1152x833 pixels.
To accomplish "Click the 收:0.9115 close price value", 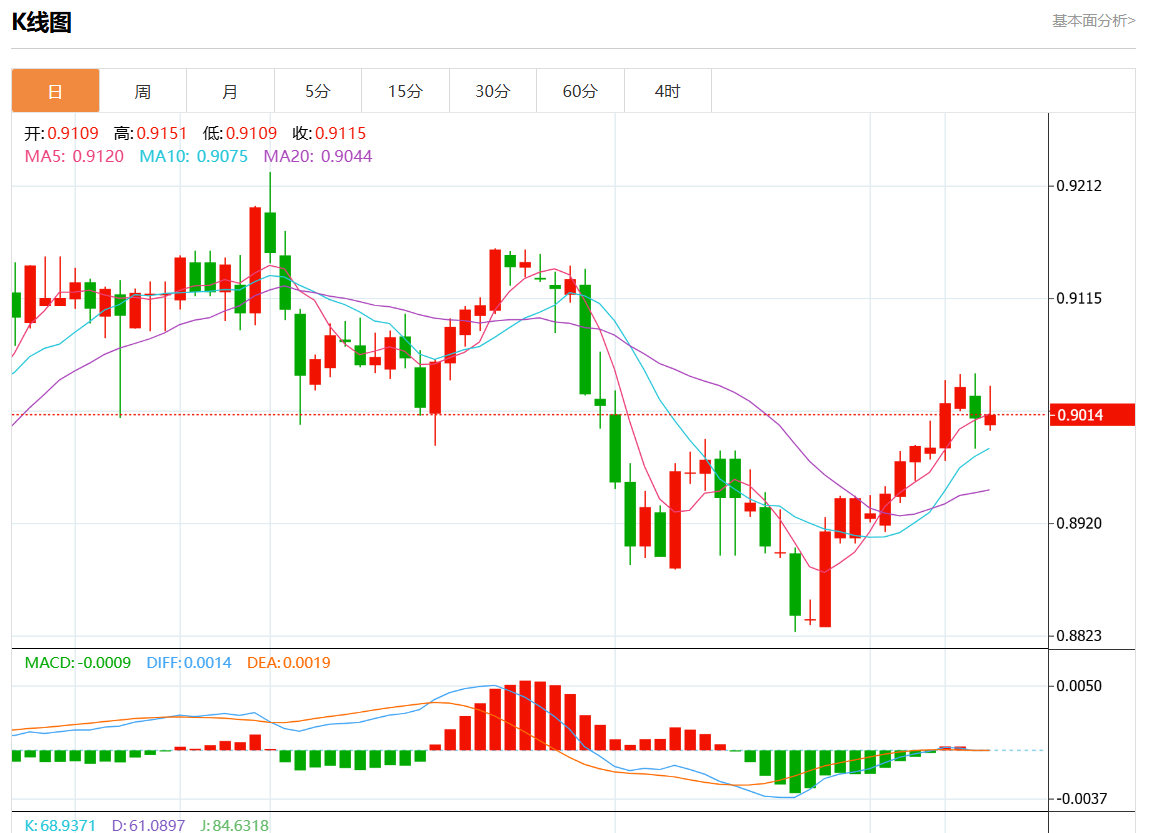I will coord(329,133).
